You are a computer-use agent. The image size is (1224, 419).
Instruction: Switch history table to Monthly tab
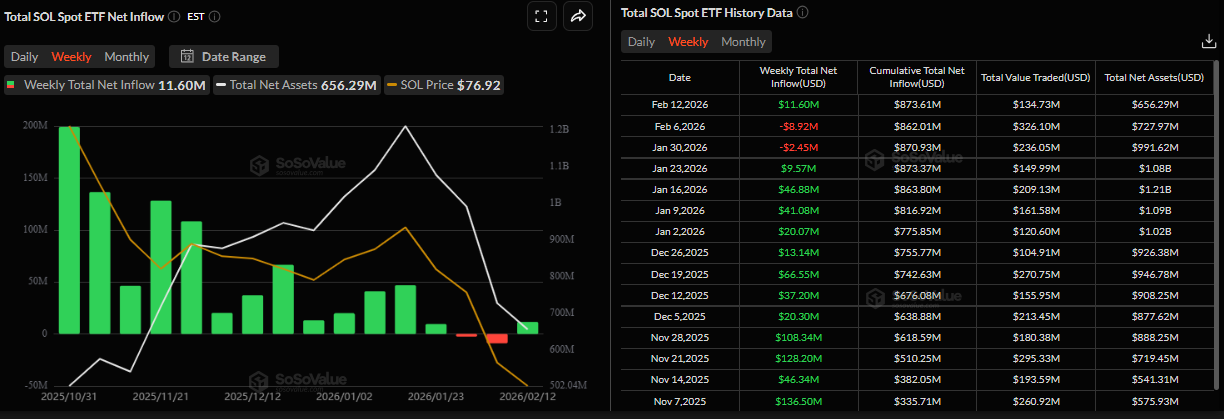[743, 42]
